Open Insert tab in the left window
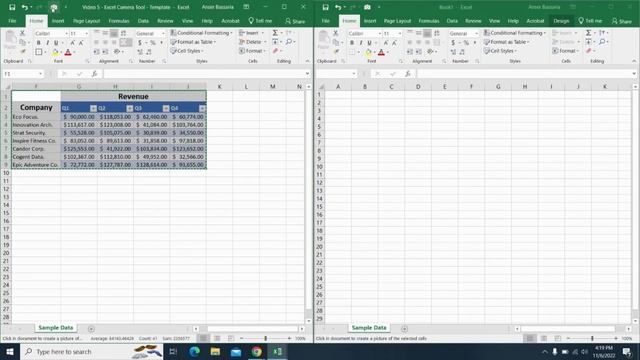 click(58, 21)
